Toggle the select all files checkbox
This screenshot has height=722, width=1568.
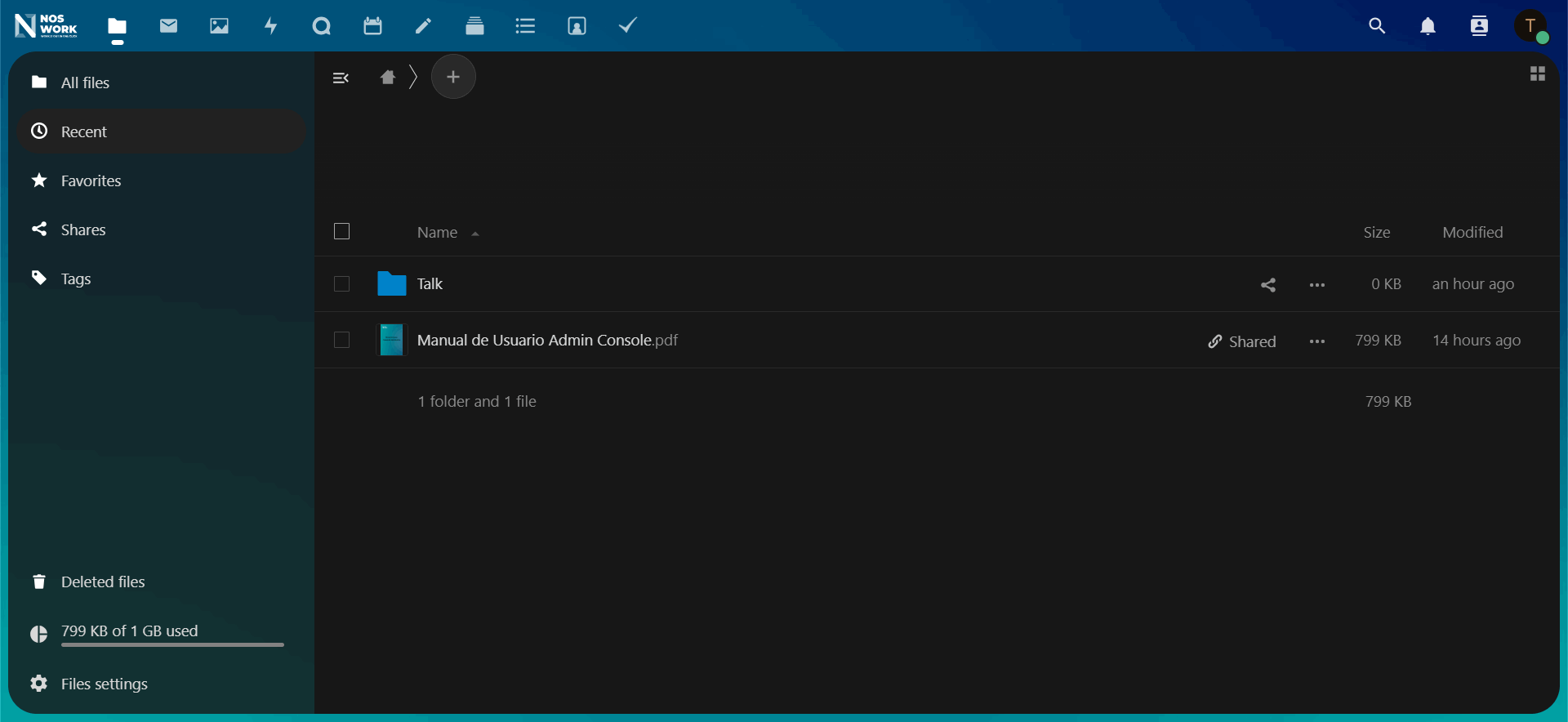pos(342,232)
